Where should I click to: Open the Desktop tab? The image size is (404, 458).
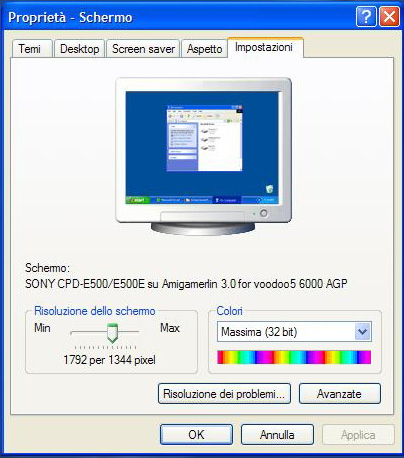[x=79, y=49]
